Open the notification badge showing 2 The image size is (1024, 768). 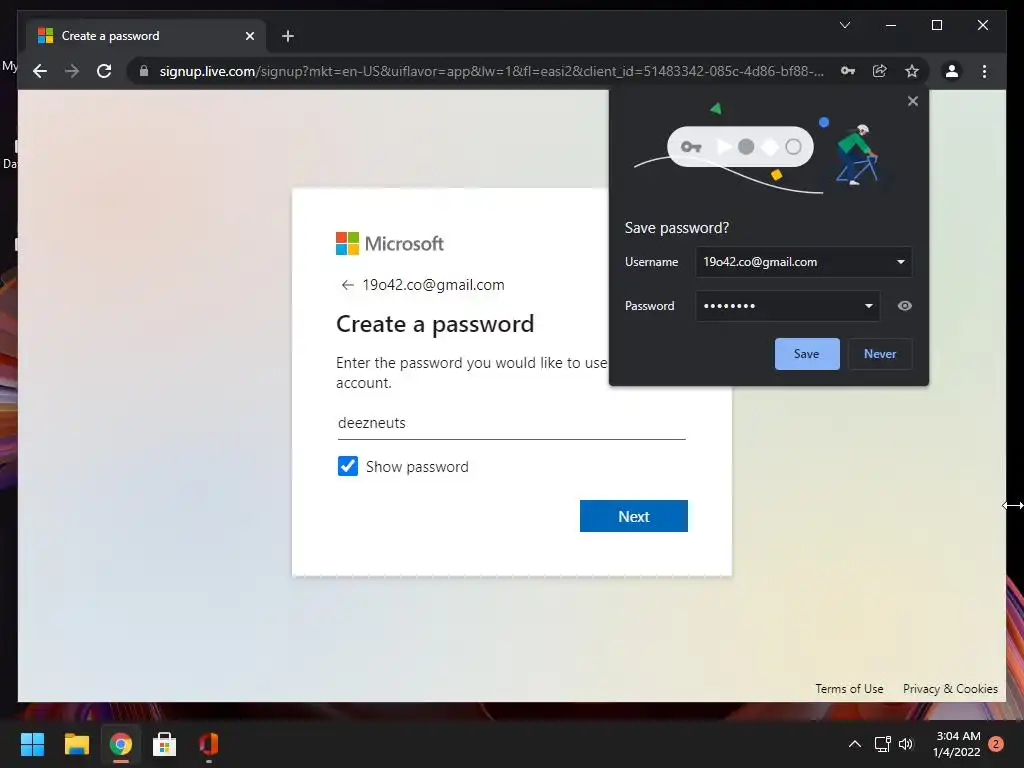coord(996,744)
